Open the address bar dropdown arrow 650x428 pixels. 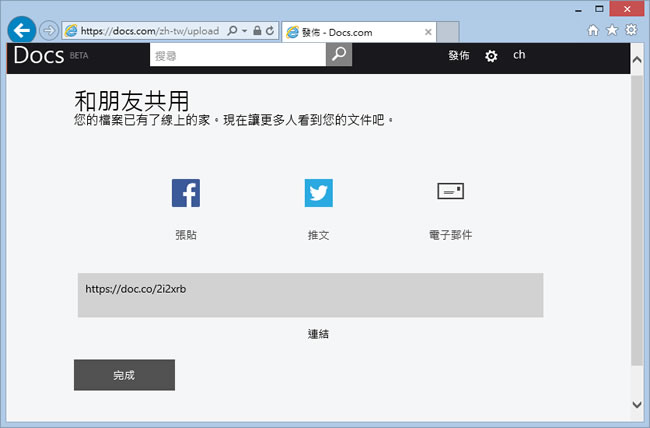tap(245, 31)
